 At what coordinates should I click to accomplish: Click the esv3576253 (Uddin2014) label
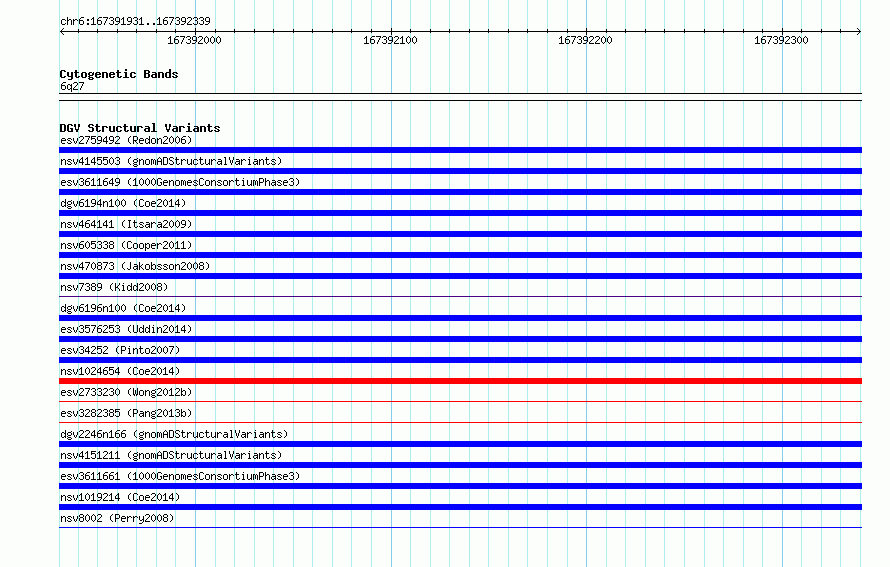point(126,329)
